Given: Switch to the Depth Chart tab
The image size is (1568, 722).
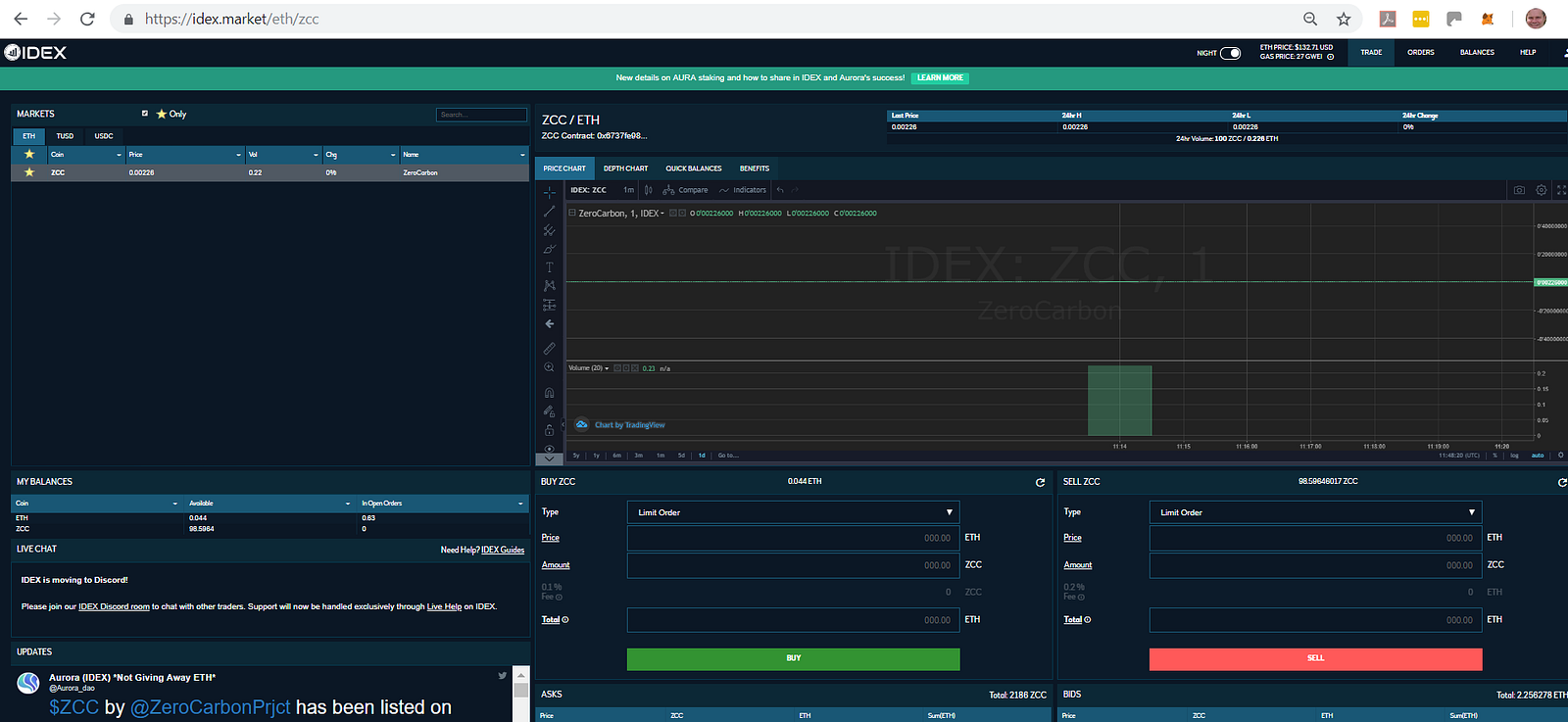Looking at the screenshot, I should coord(625,168).
